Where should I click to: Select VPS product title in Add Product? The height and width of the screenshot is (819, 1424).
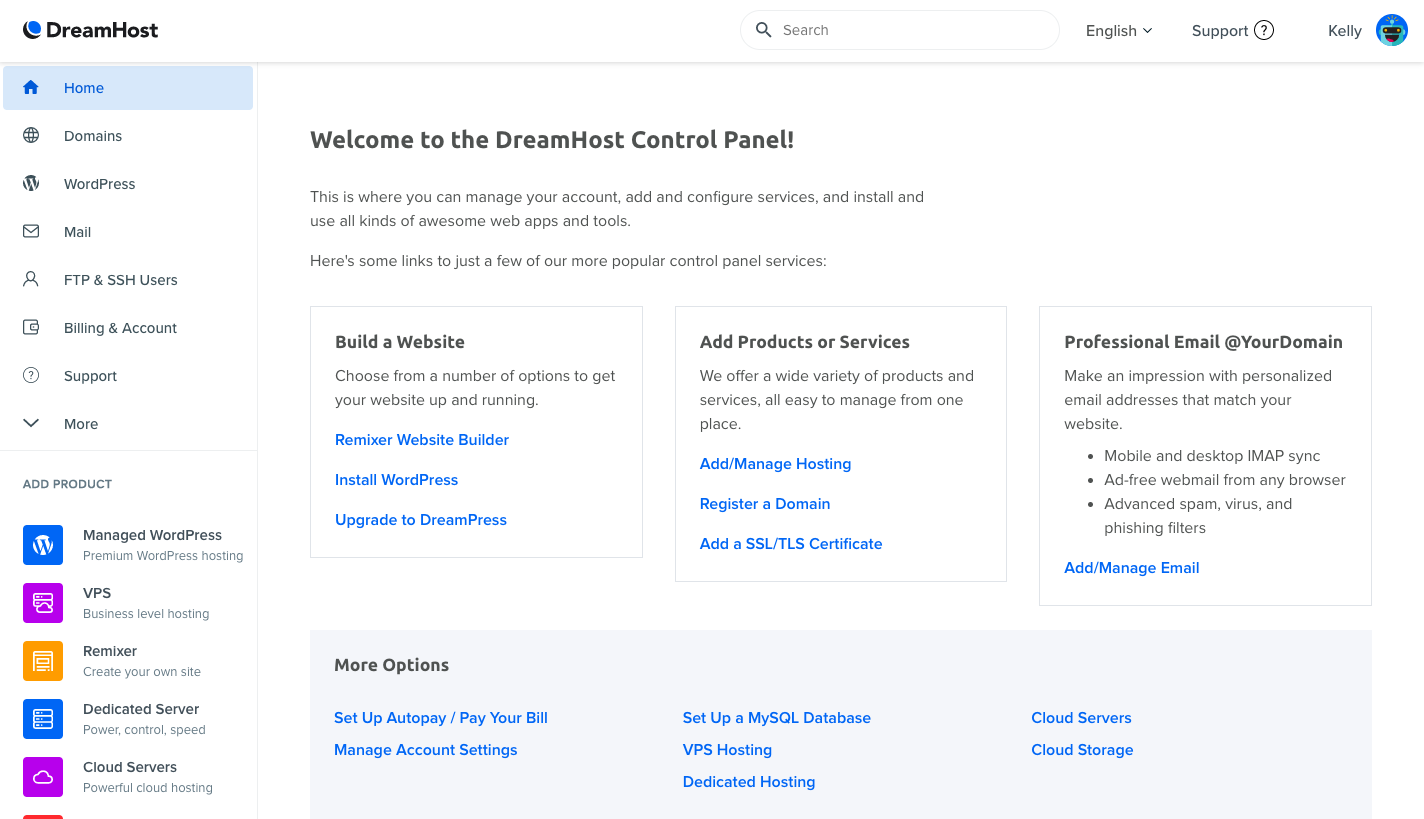pyautogui.click(x=97, y=593)
